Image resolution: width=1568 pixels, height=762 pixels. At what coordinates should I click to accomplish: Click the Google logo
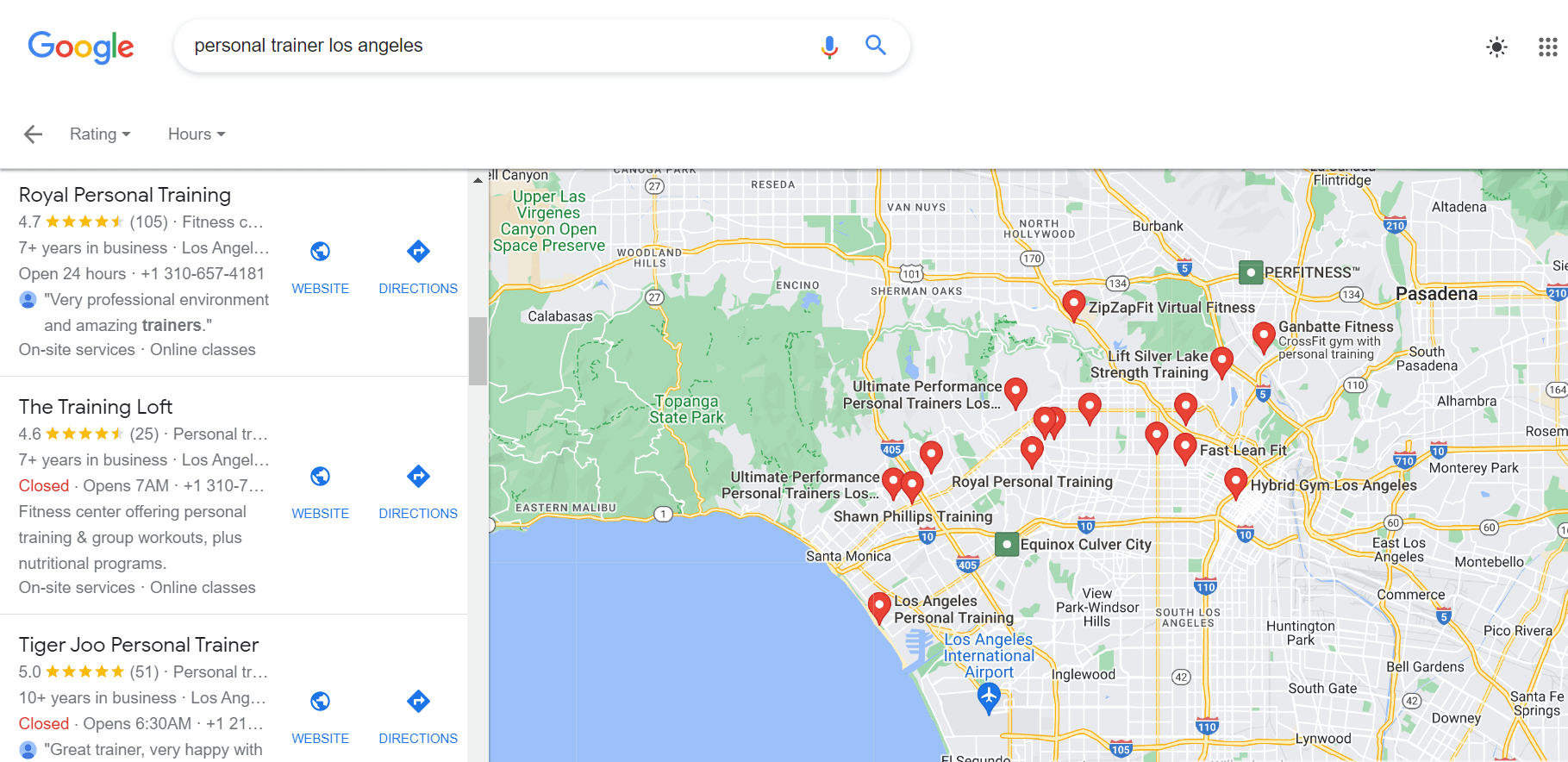[x=81, y=47]
